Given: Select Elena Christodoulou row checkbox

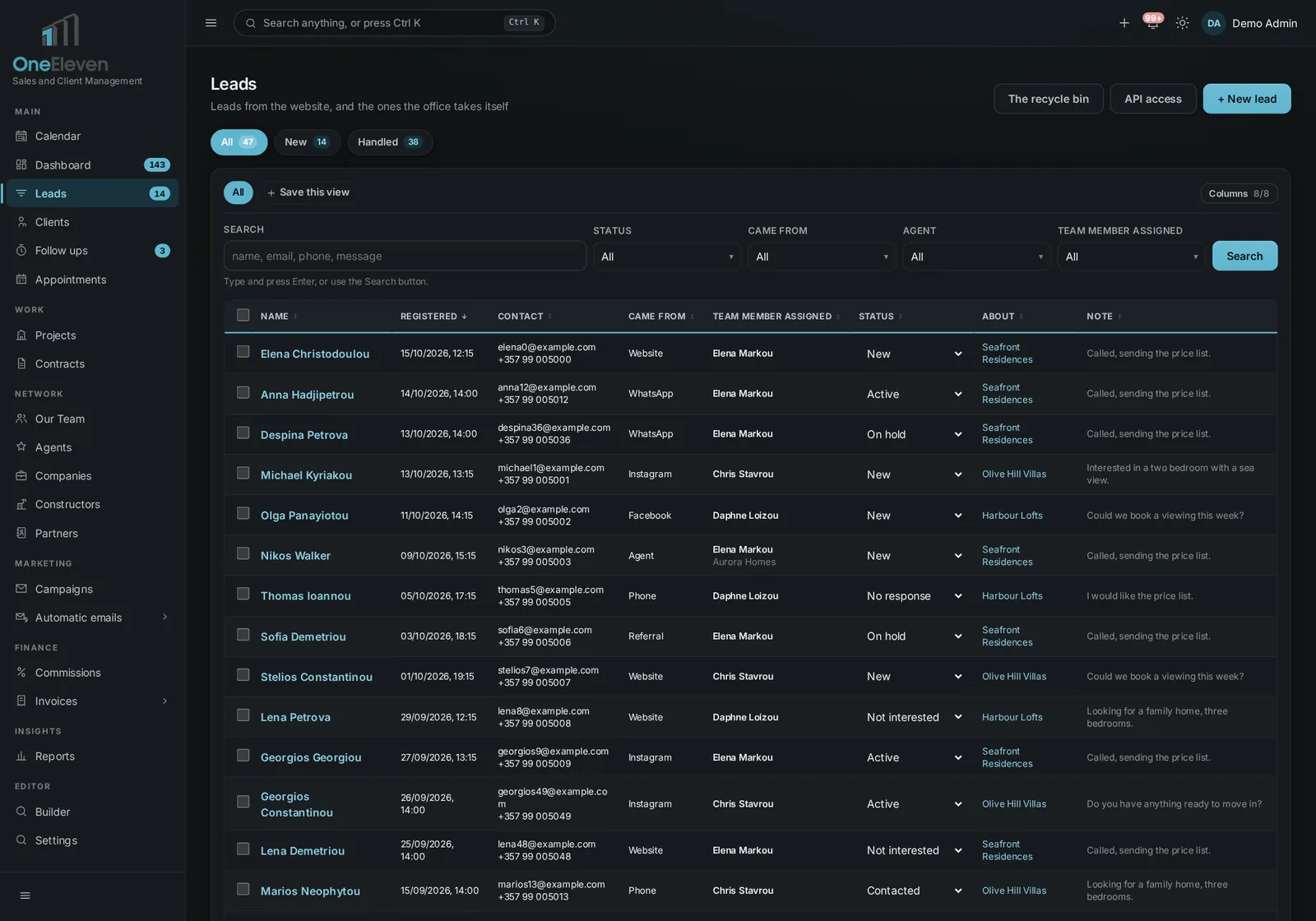Looking at the screenshot, I should pyautogui.click(x=243, y=352).
